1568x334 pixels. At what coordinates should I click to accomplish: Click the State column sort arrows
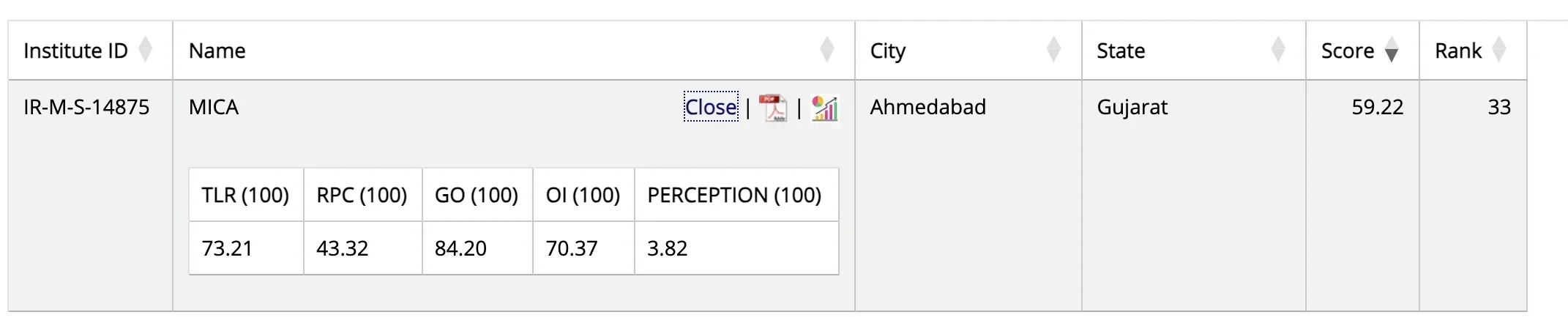[1278, 50]
